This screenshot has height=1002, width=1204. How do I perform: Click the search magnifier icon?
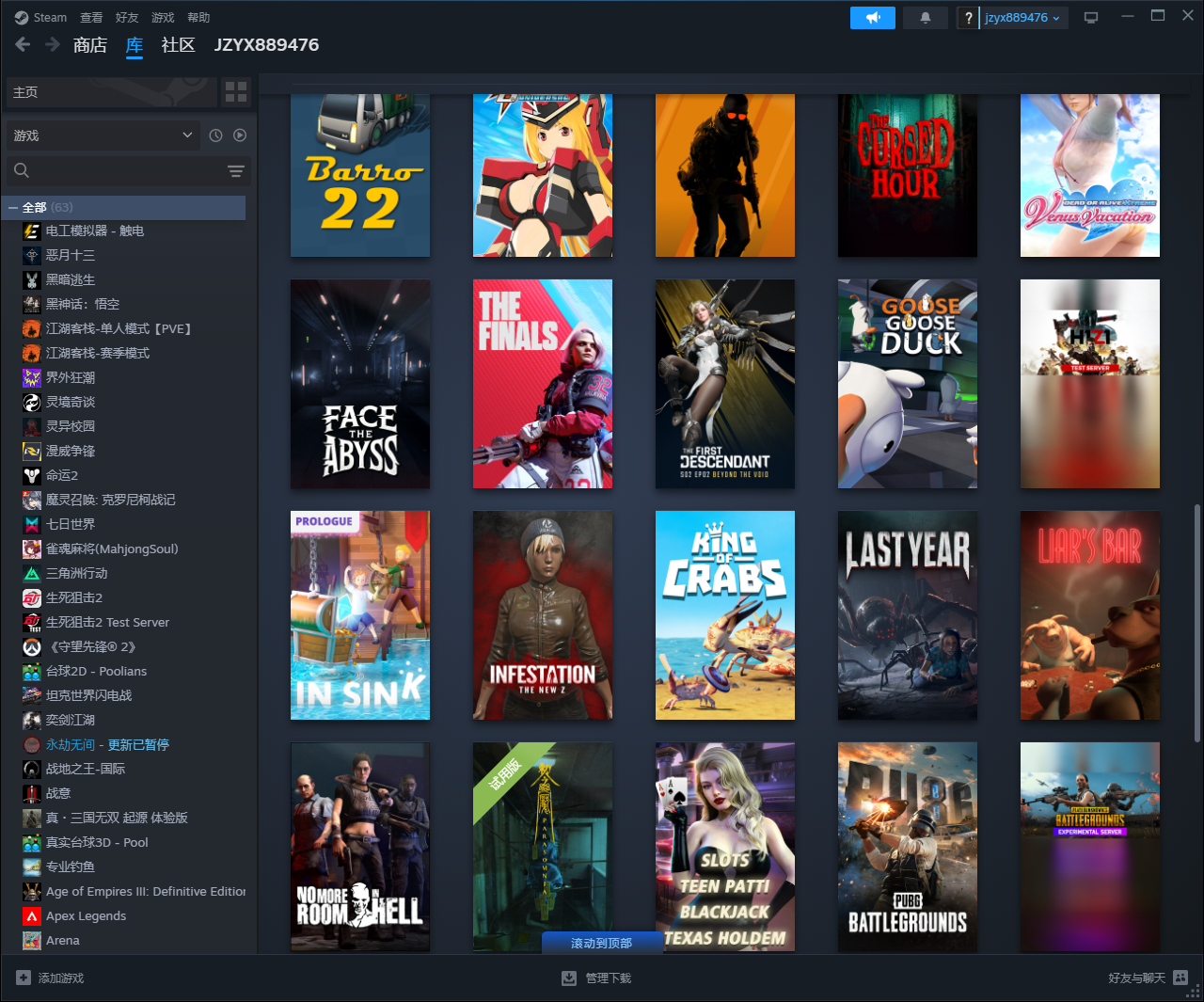tap(22, 170)
